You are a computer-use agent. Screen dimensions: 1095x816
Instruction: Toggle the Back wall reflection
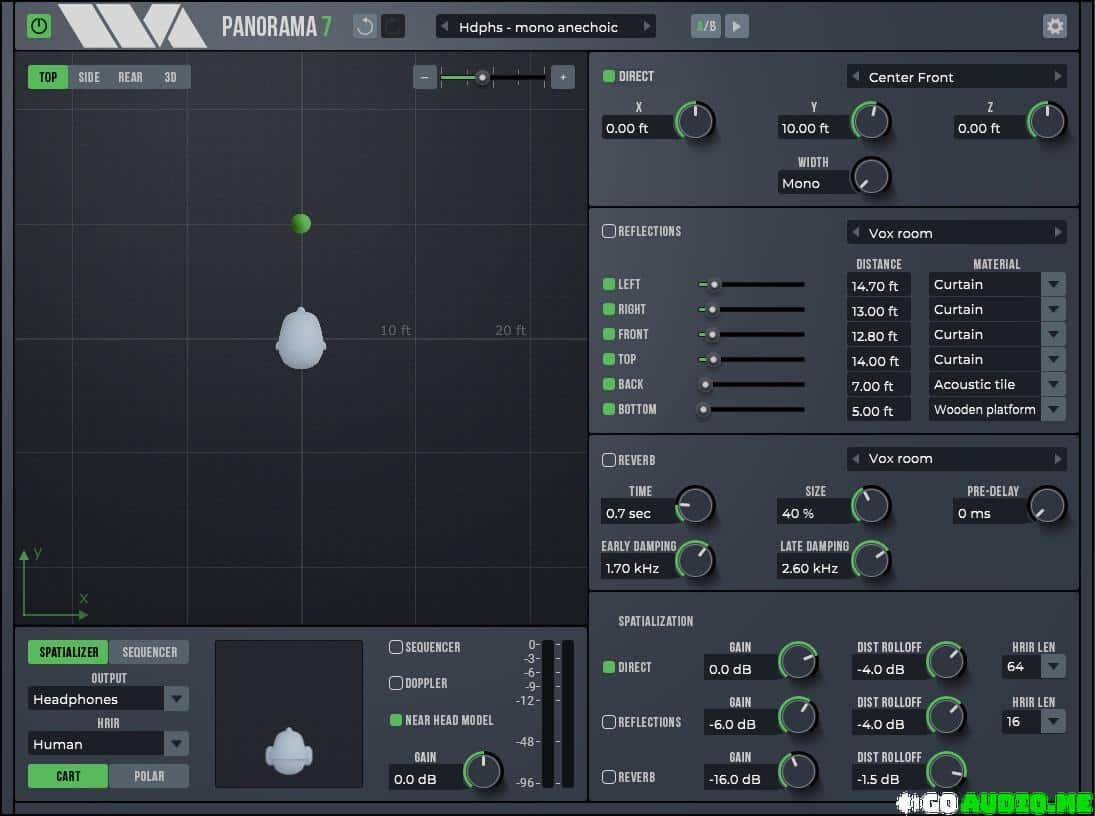tap(609, 384)
